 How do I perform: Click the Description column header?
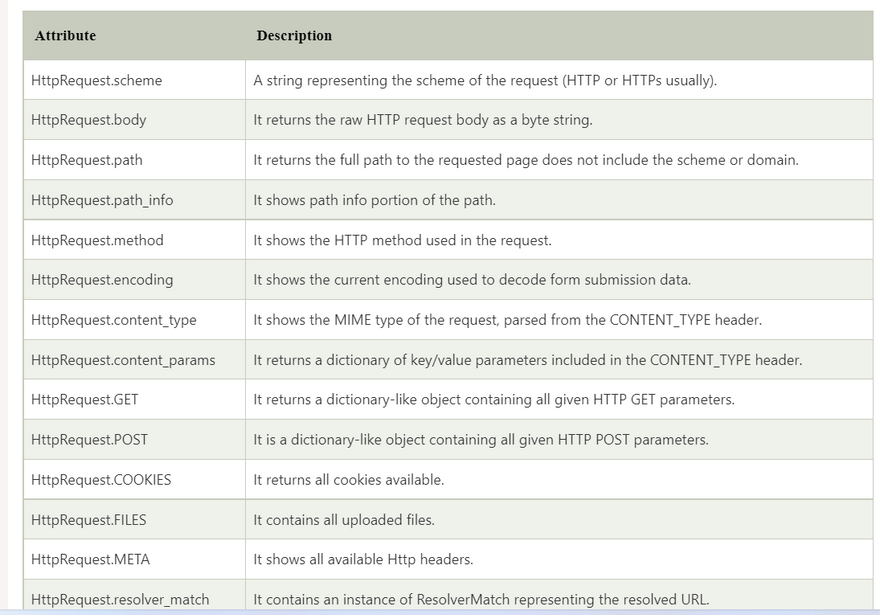[294, 36]
